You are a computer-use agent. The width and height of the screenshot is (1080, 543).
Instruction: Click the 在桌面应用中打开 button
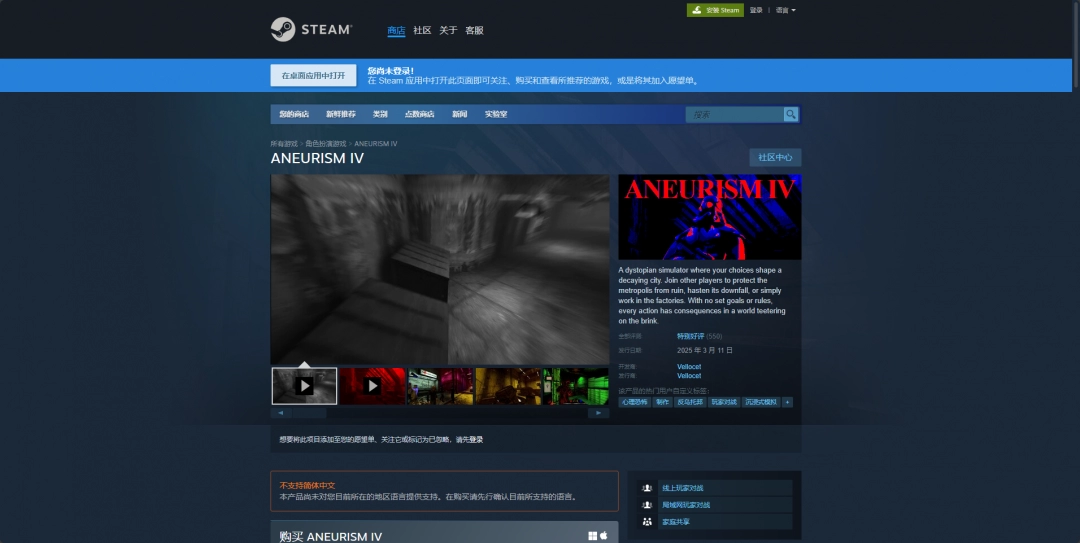coord(313,75)
